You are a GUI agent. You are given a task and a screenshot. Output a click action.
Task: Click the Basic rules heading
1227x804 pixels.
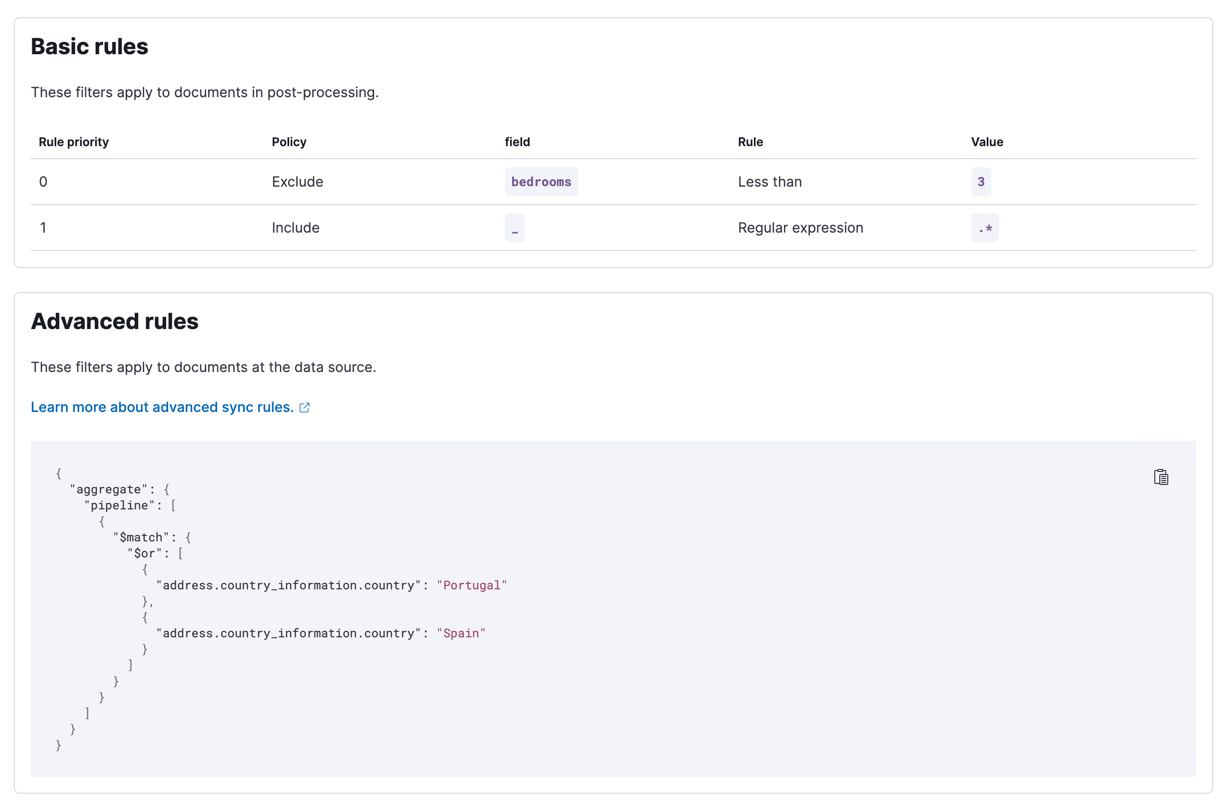point(89,46)
